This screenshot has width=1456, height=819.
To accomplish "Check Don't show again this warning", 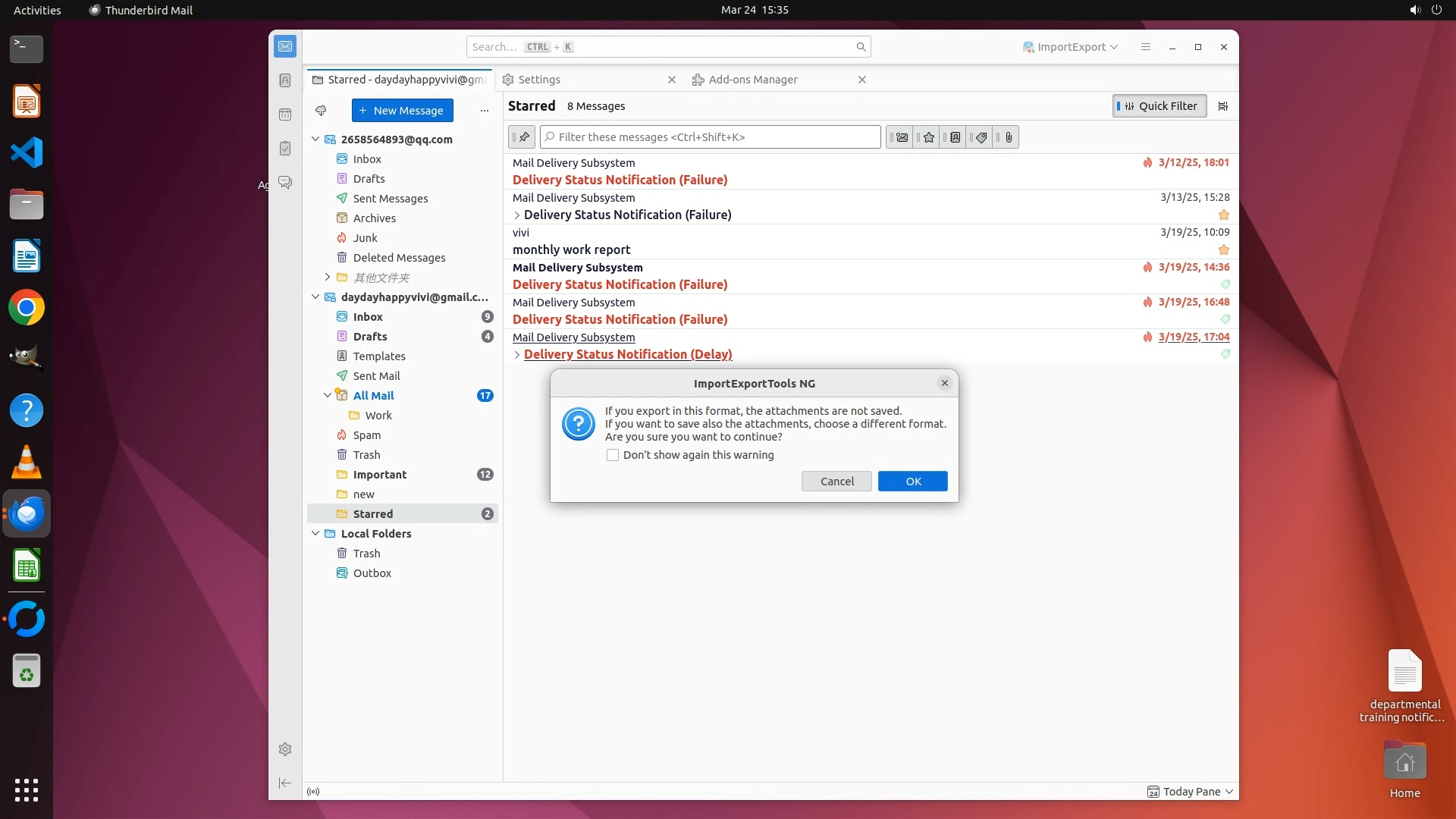I will (613, 455).
